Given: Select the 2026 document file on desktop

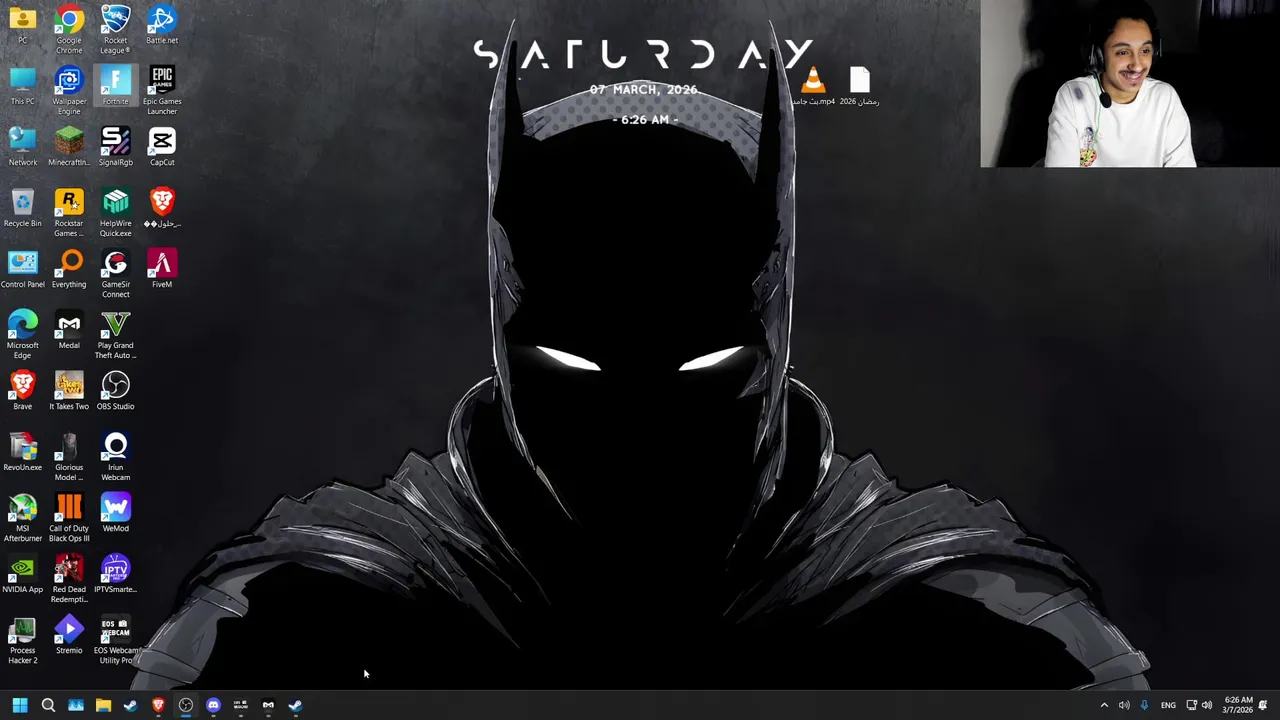Looking at the screenshot, I should [x=860, y=86].
